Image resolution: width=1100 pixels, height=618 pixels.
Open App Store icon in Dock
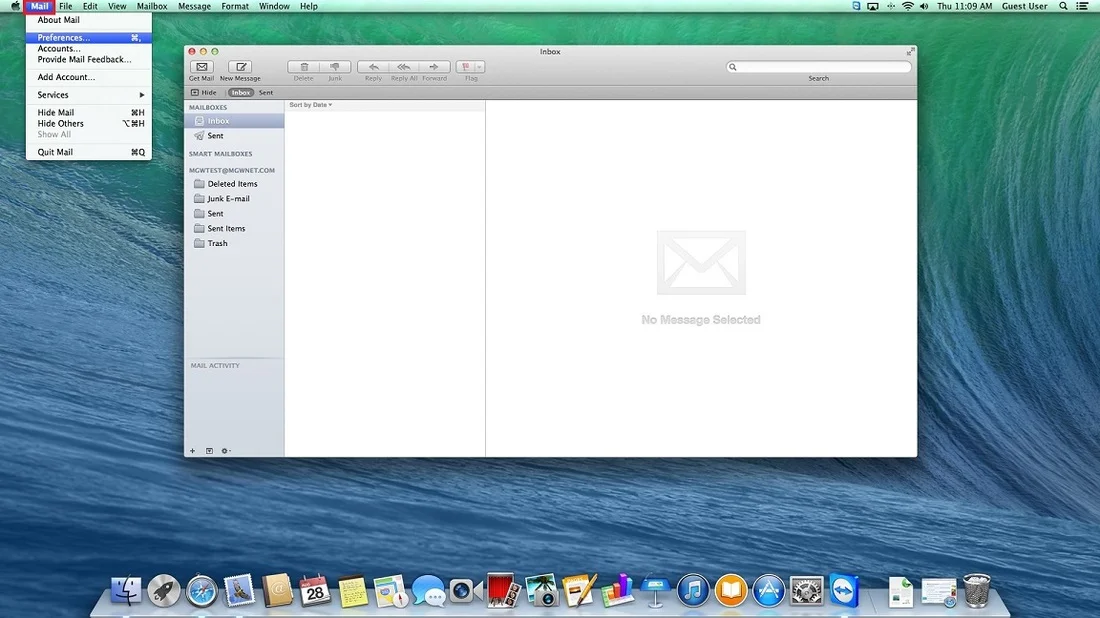point(769,591)
